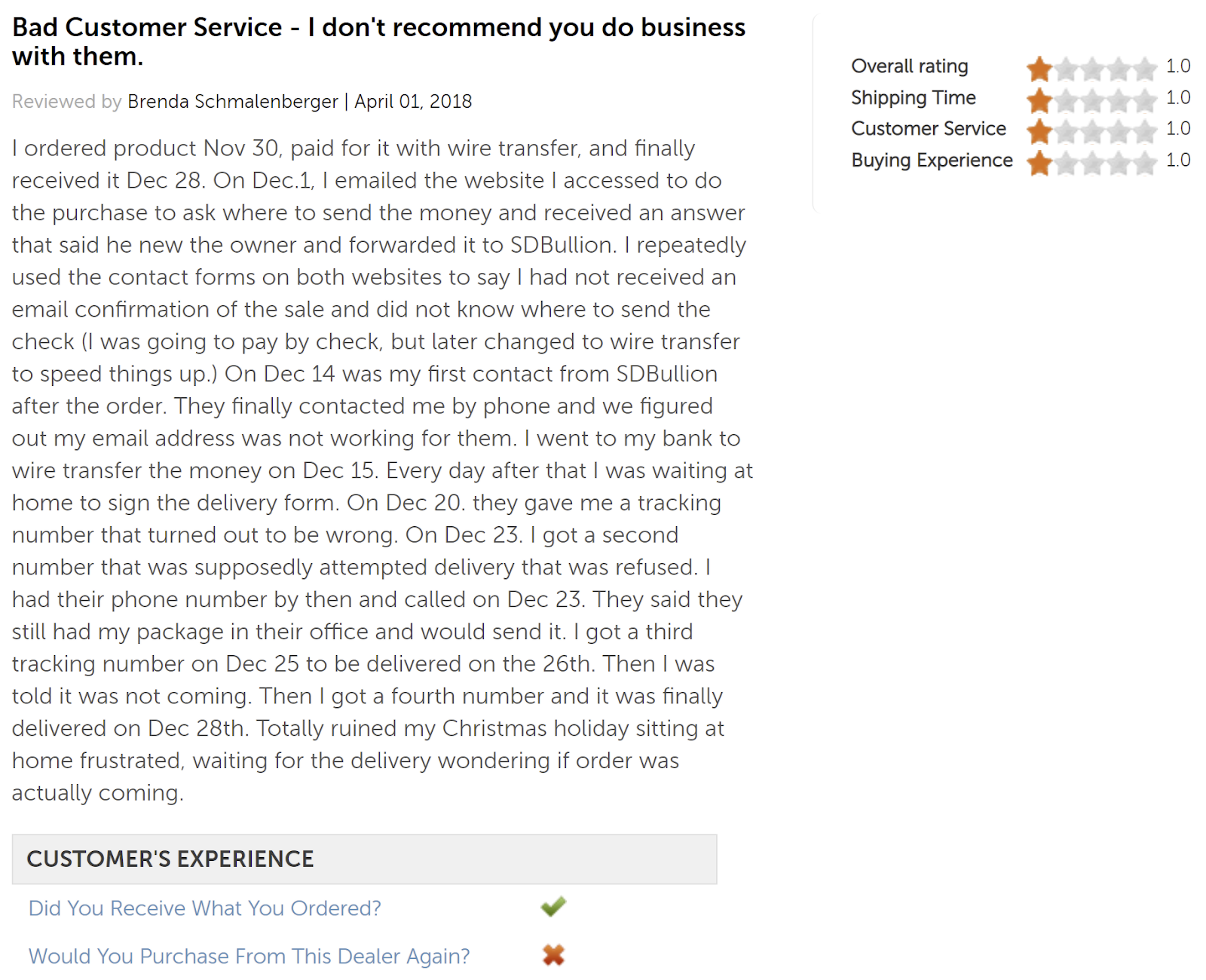Click the red X for purchase again
The width and height of the screenshot is (1206, 980).
tap(553, 955)
